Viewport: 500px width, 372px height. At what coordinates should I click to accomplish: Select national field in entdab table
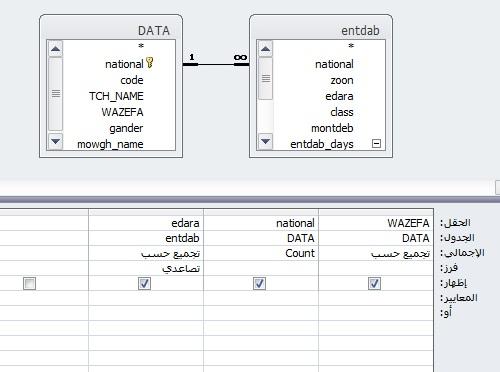coord(334,64)
